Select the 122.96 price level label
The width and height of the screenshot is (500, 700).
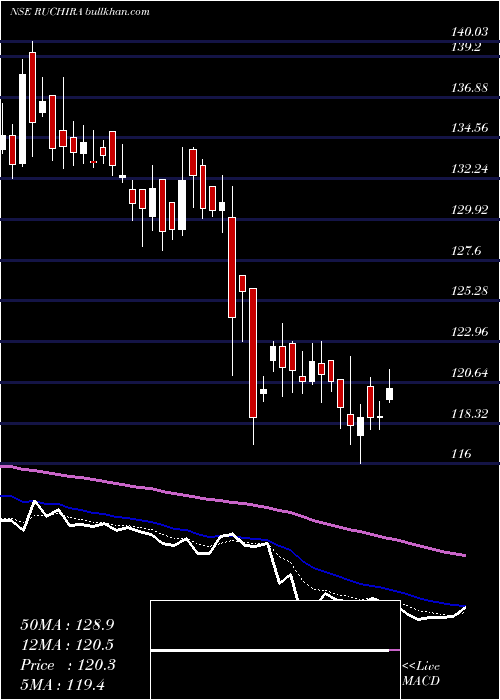coord(470,332)
